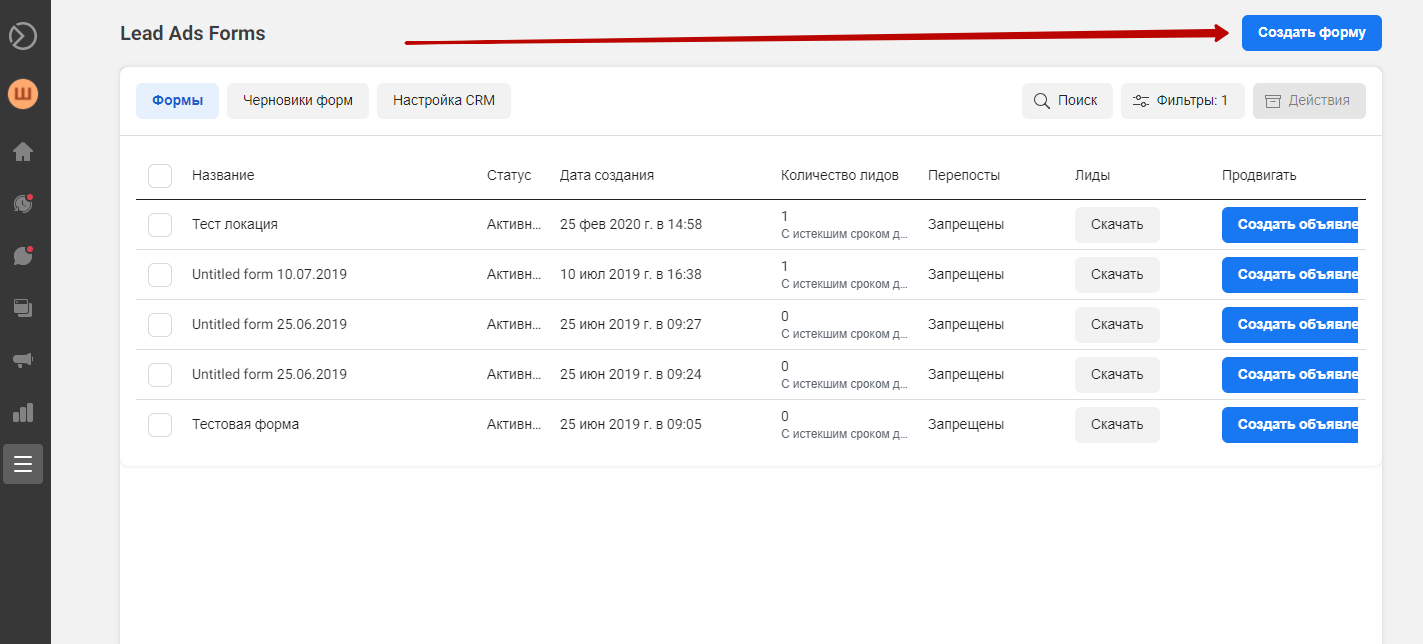Download leads for the form created at 09:24

(1117, 375)
